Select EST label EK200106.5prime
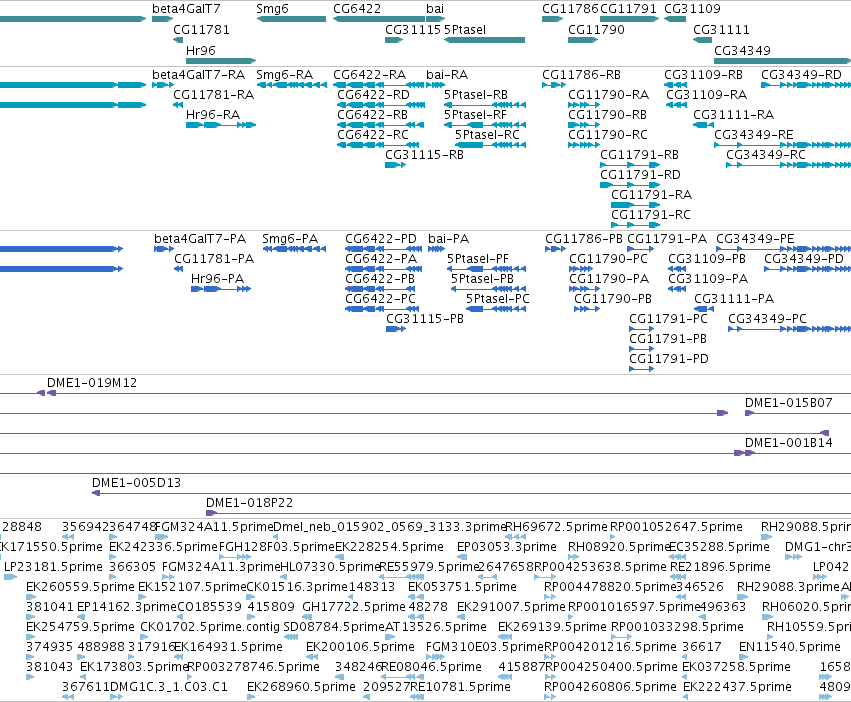The height and width of the screenshot is (702, 851). tap(360, 647)
